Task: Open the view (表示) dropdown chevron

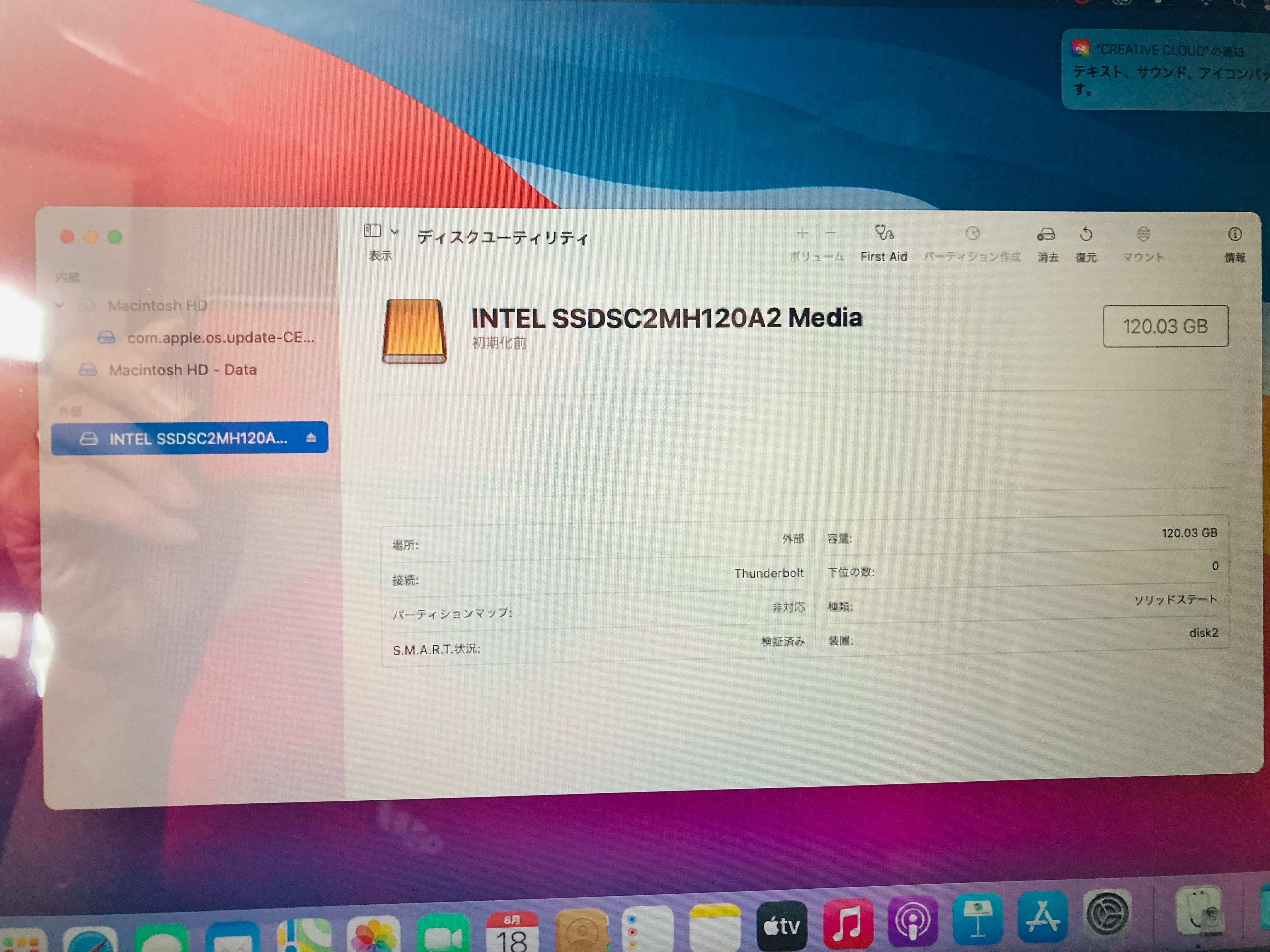Action: pyautogui.click(x=394, y=232)
